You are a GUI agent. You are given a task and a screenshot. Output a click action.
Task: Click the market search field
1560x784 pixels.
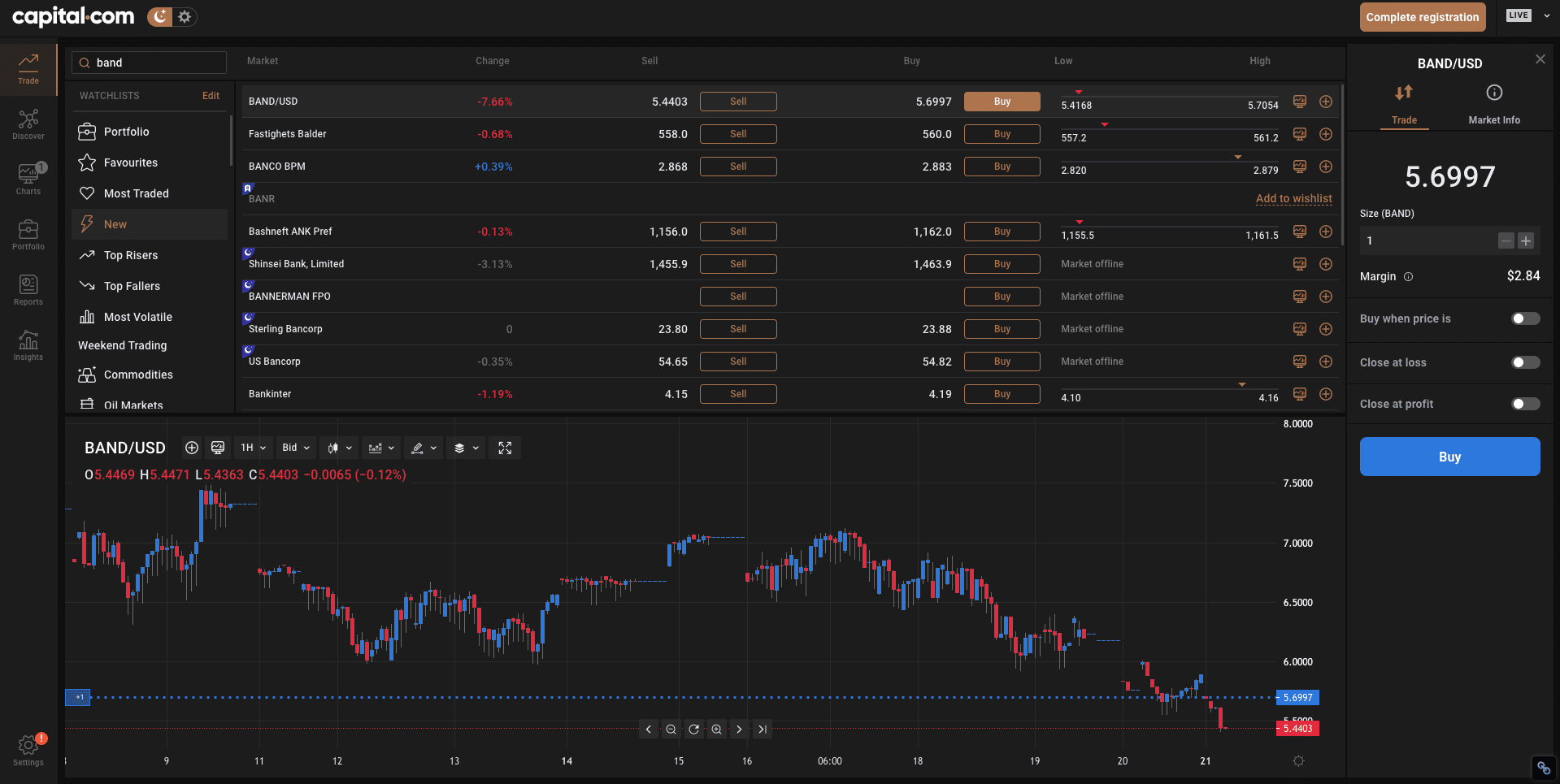click(x=150, y=63)
